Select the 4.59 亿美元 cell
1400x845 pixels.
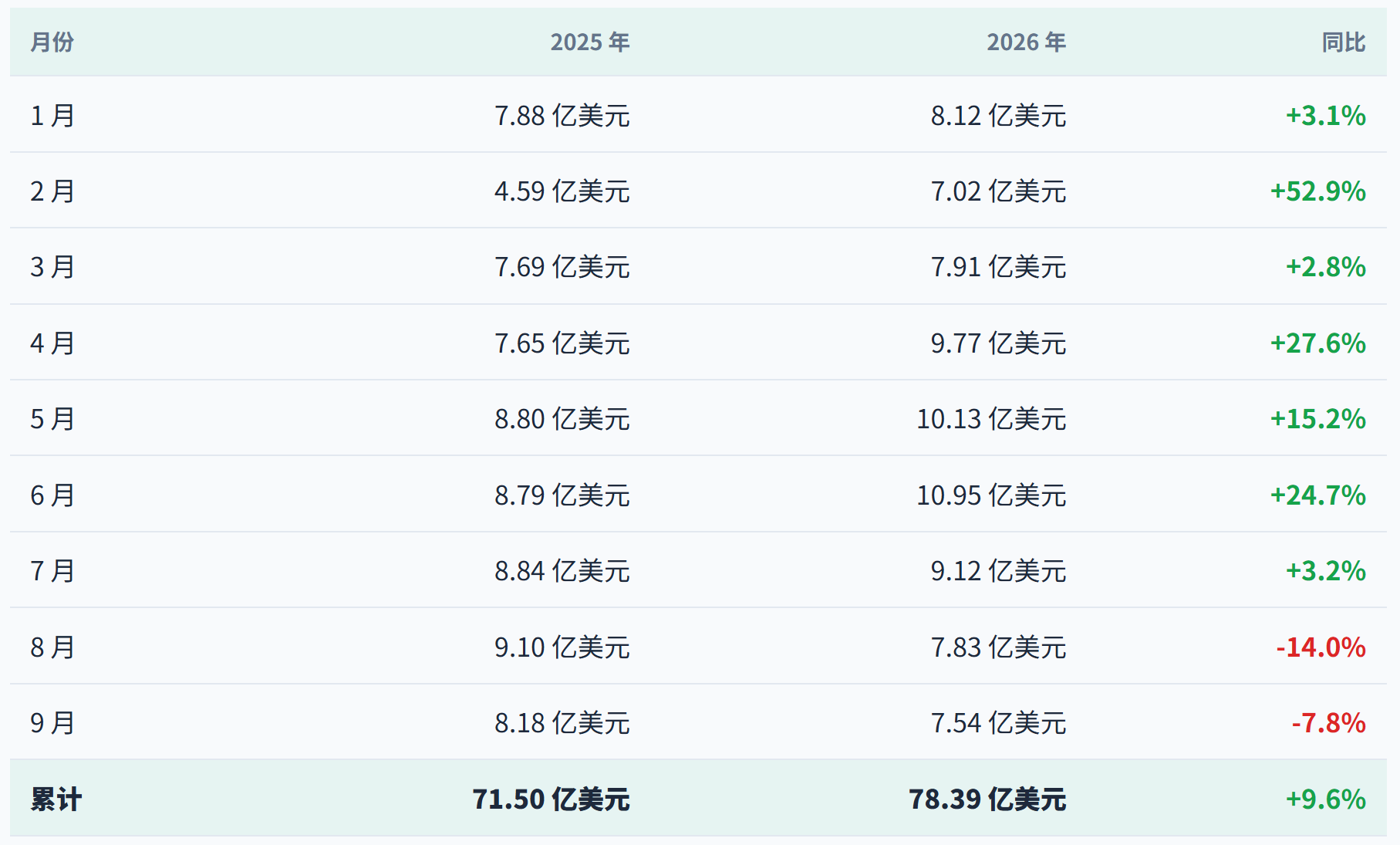tap(562, 191)
